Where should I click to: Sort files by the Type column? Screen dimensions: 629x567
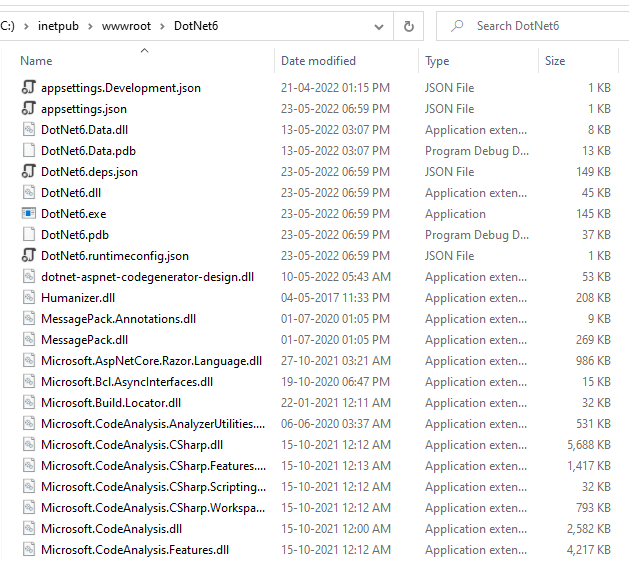pyautogui.click(x=437, y=61)
